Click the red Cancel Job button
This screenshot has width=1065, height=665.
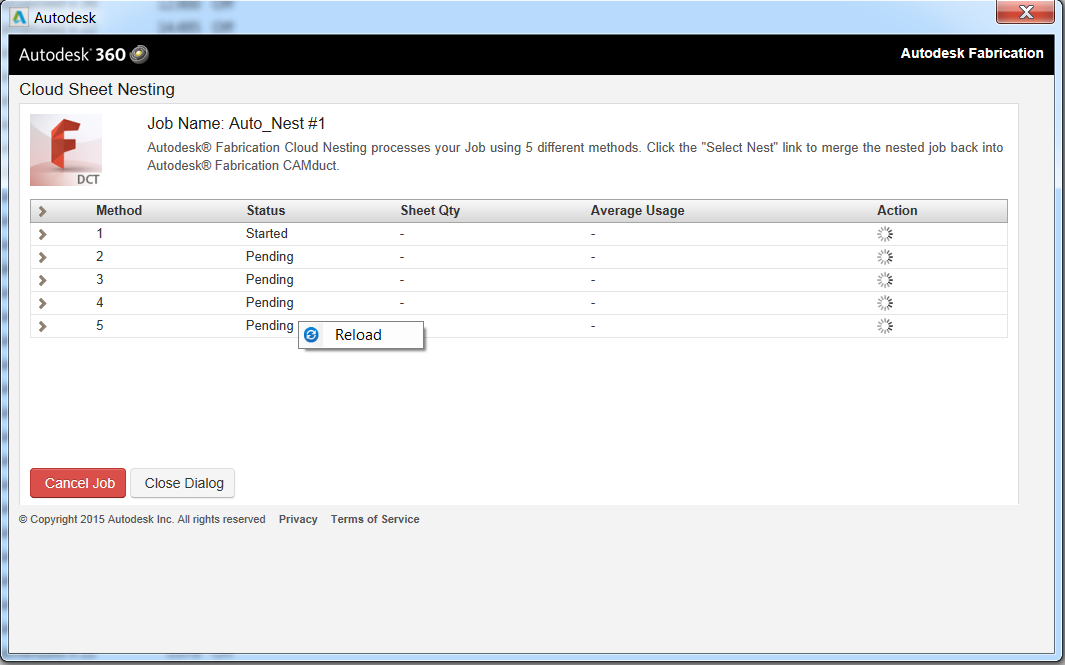tap(78, 483)
